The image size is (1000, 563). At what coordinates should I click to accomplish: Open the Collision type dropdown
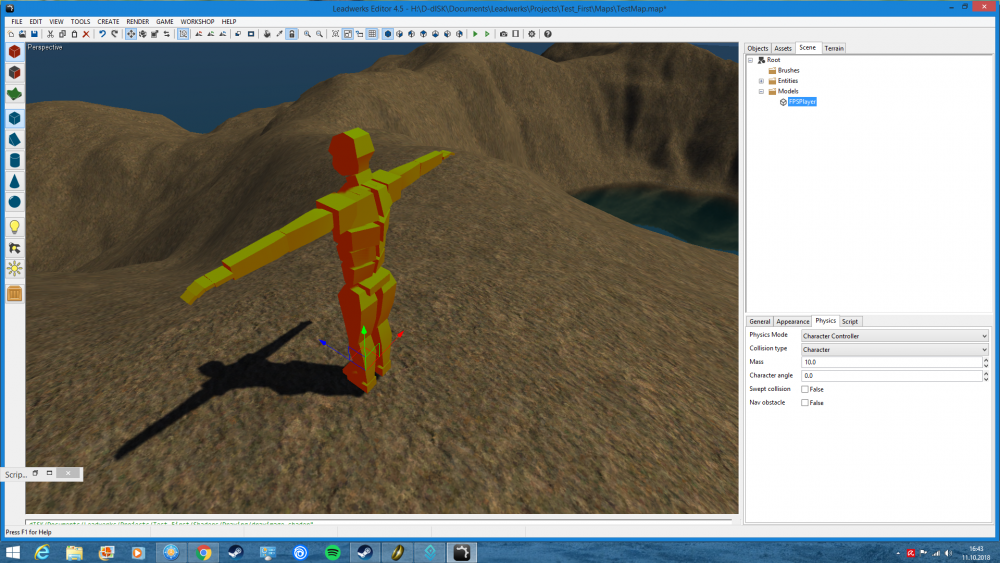pyautogui.click(x=895, y=349)
